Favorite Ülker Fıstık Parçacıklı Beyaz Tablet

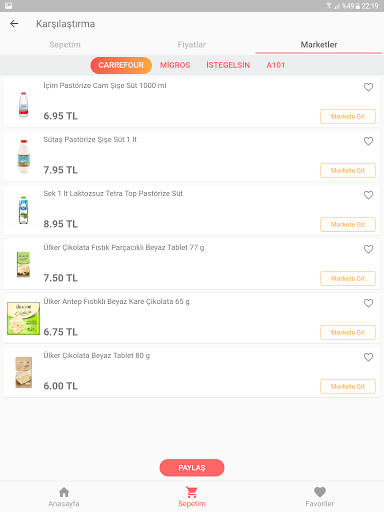(368, 249)
